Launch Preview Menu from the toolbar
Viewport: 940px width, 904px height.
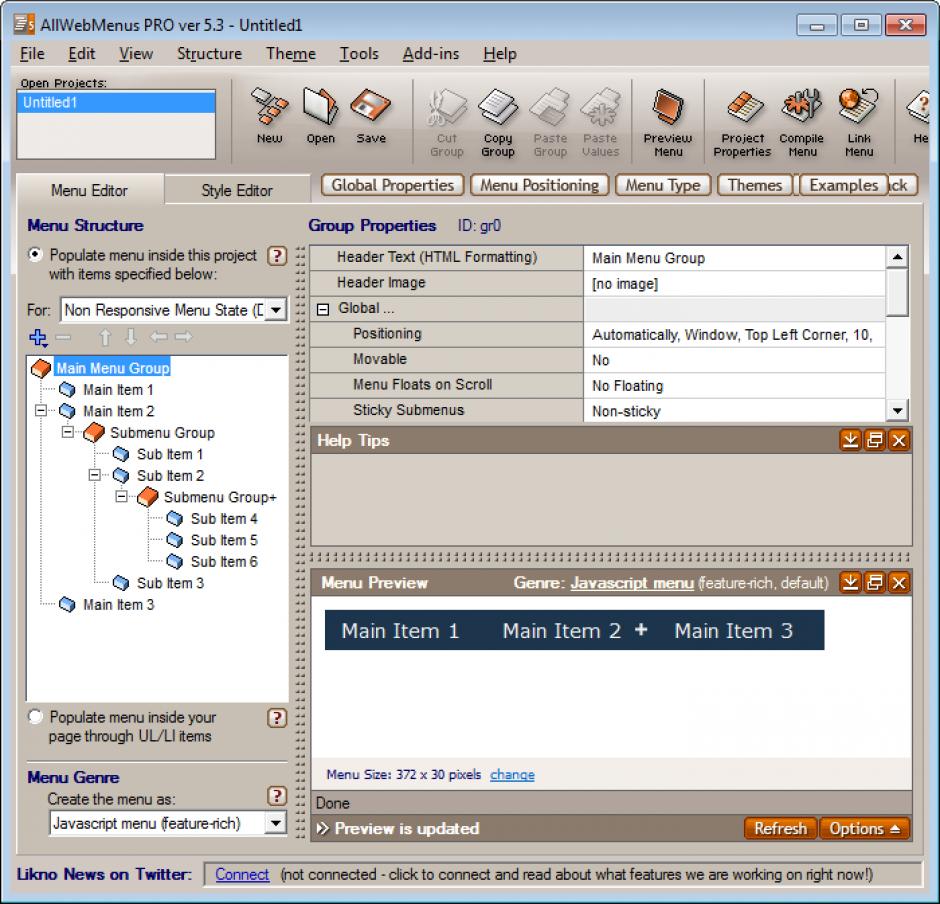pyautogui.click(x=668, y=123)
